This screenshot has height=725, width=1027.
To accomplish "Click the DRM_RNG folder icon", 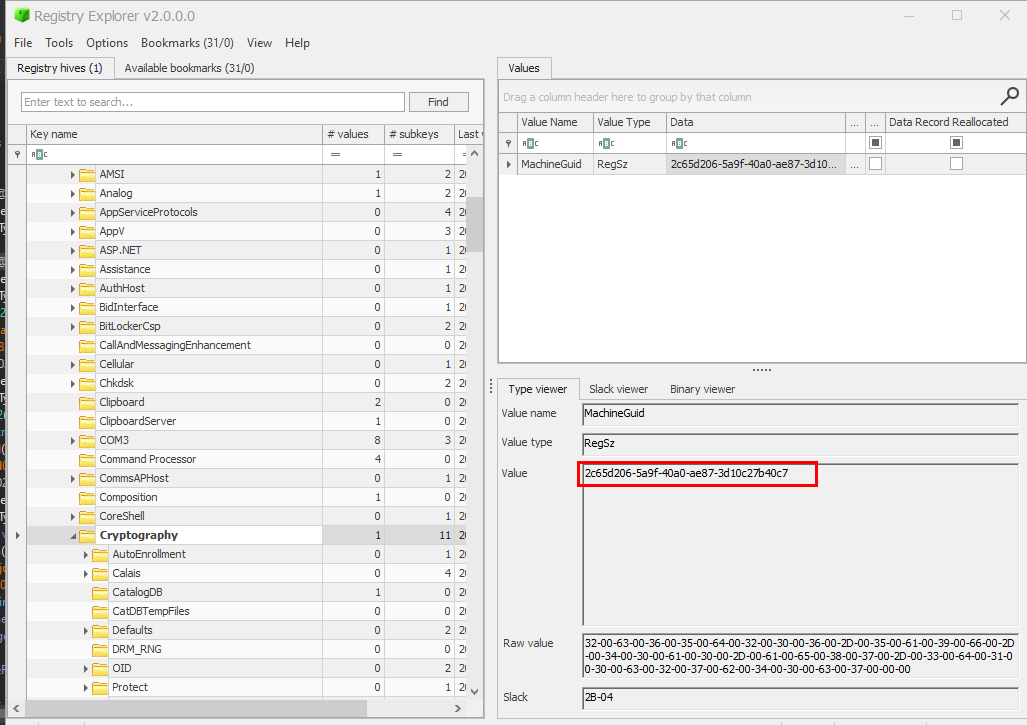I will (x=100, y=650).
